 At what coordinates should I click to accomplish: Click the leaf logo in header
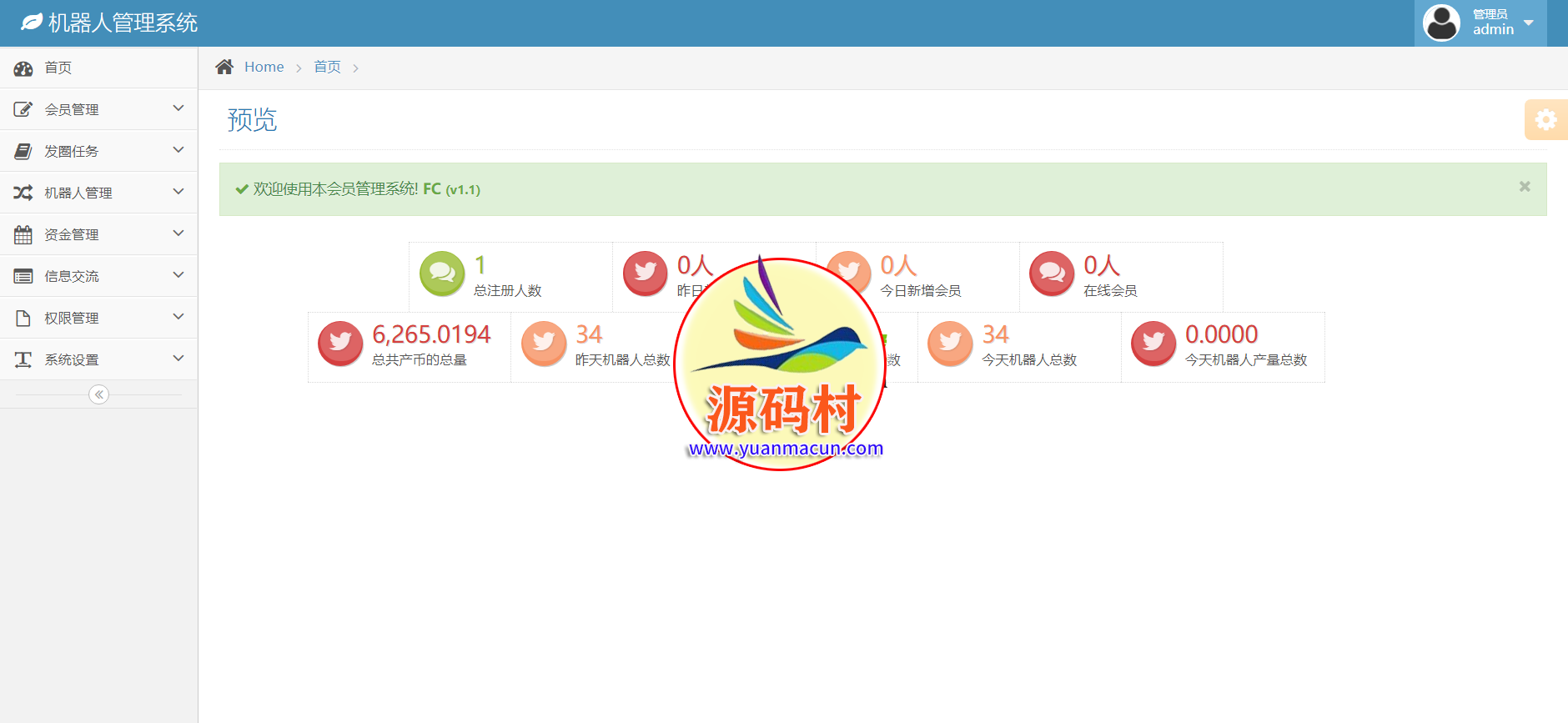coord(32,23)
